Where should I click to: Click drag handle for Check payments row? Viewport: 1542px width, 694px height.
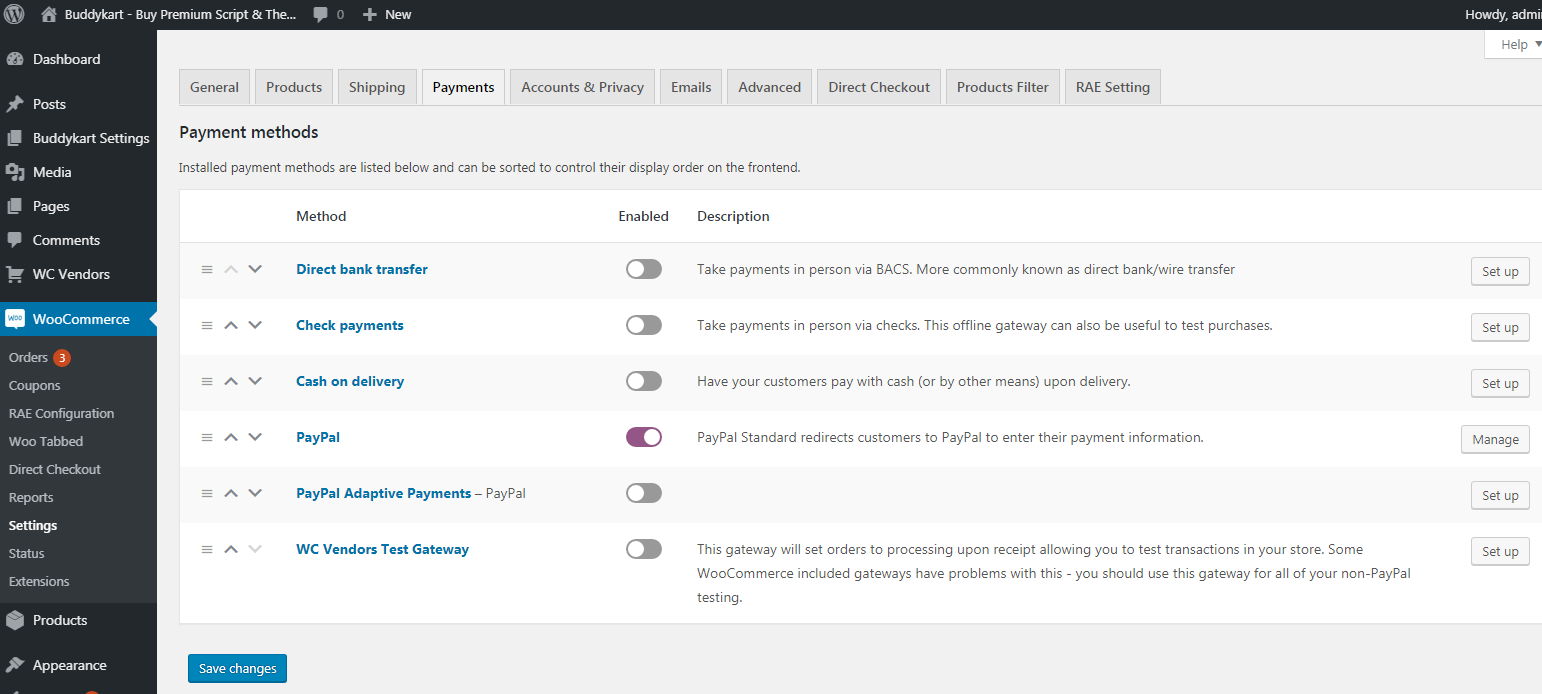coord(207,325)
